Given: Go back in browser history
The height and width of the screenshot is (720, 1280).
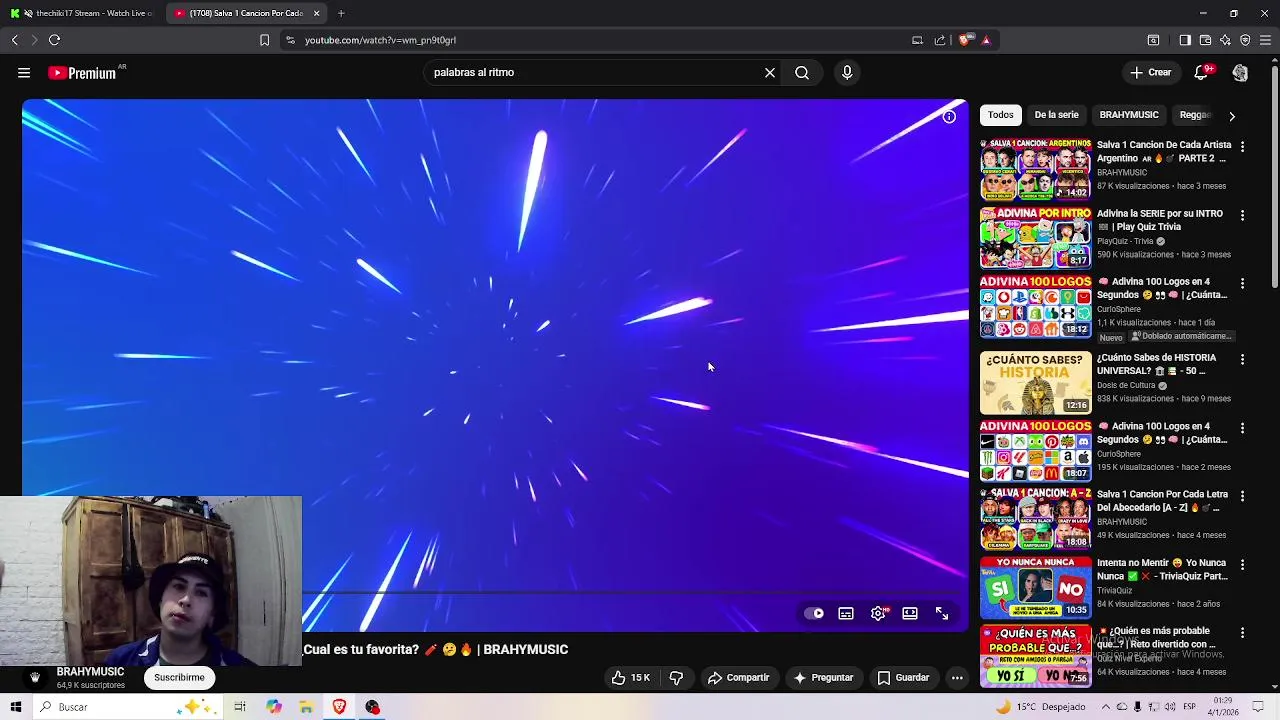Looking at the screenshot, I should (x=15, y=40).
